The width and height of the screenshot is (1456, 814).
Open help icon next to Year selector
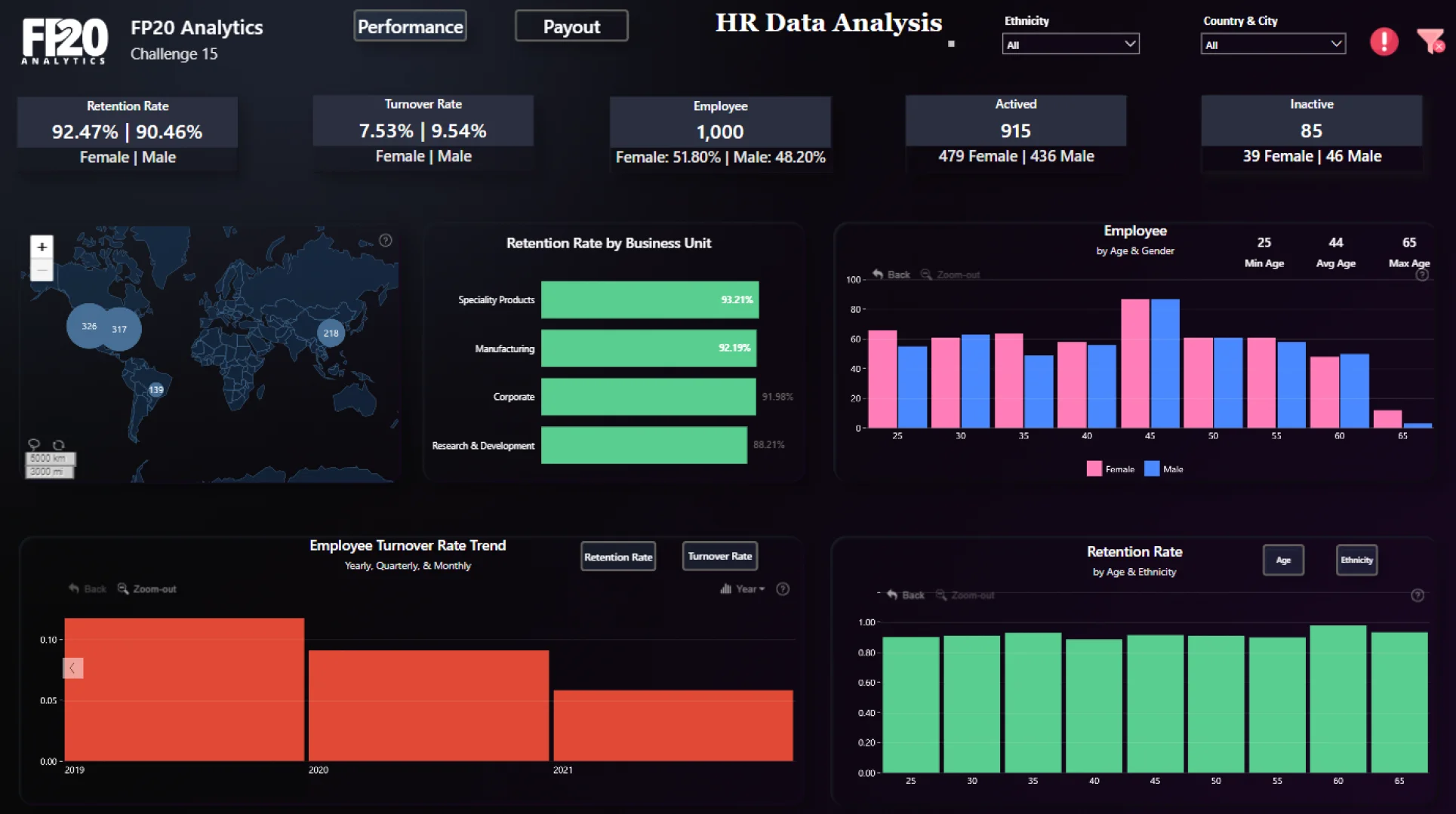pos(783,588)
